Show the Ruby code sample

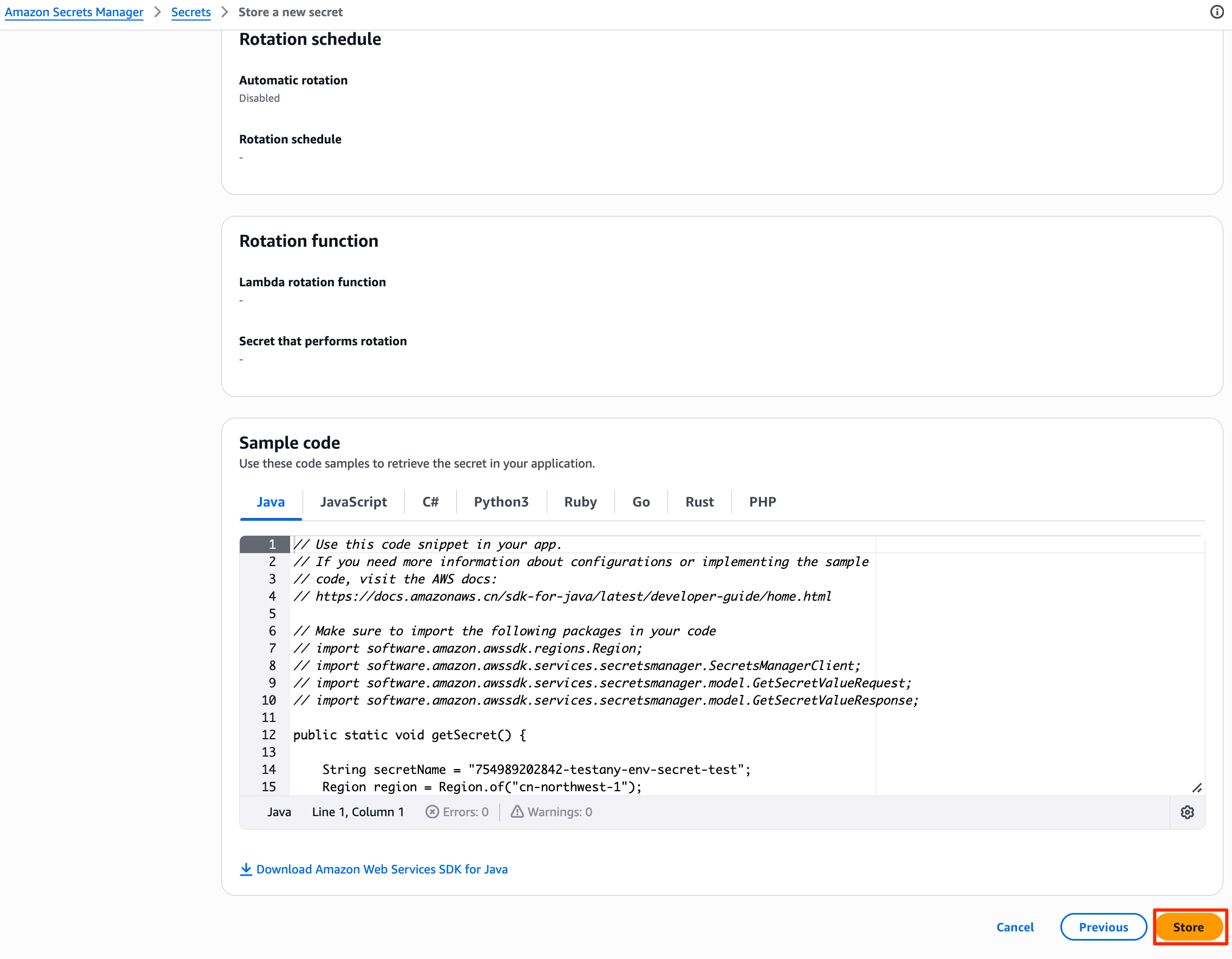tap(580, 502)
